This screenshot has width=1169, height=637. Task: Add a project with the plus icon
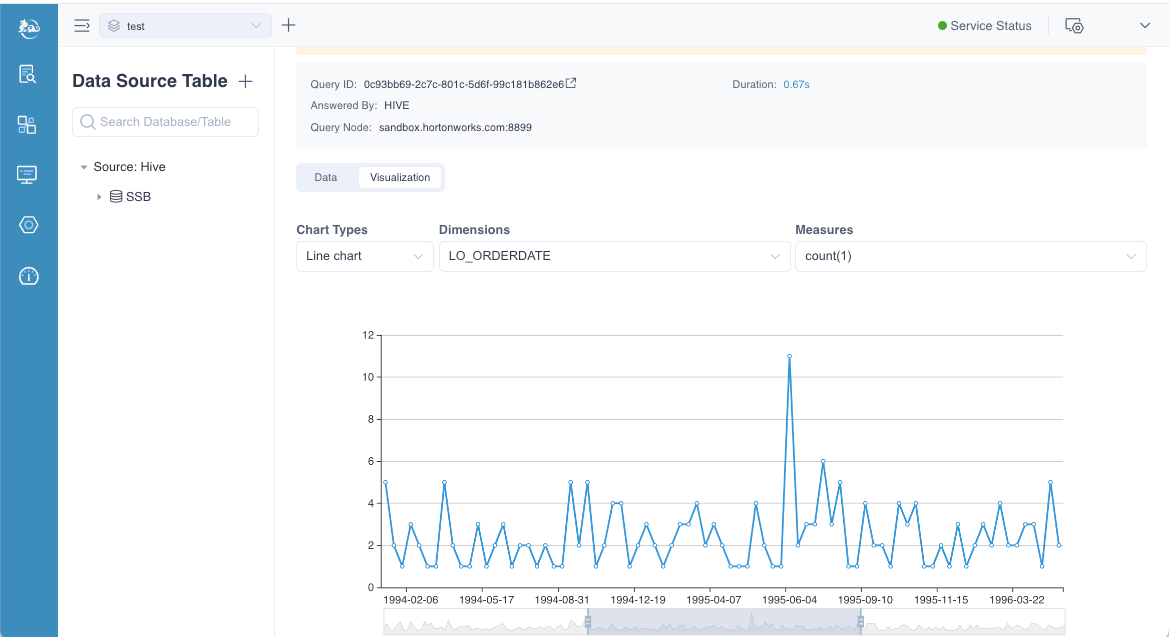[x=289, y=25]
